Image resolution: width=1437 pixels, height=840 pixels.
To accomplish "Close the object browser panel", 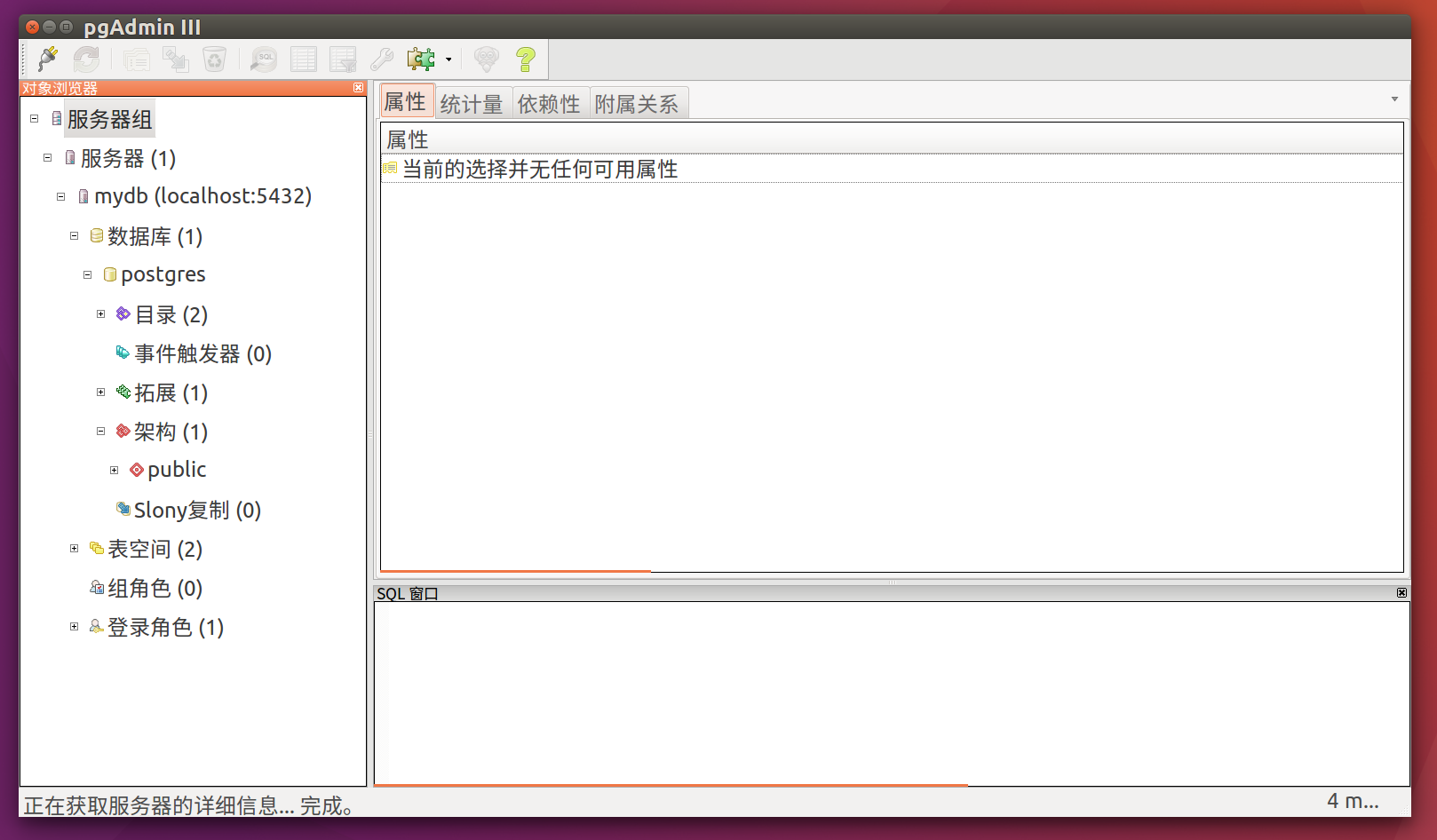I will (x=358, y=88).
